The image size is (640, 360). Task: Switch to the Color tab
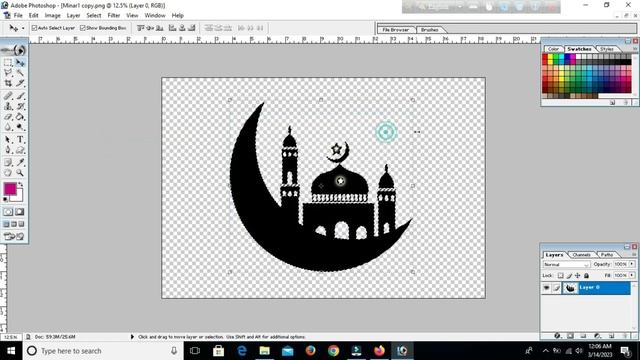(553, 49)
